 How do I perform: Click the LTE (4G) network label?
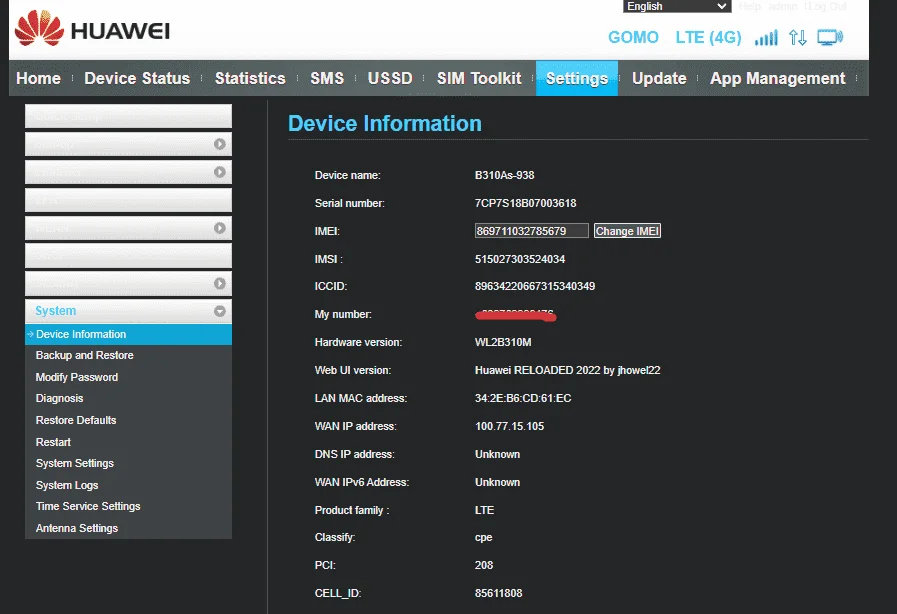[708, 38]
